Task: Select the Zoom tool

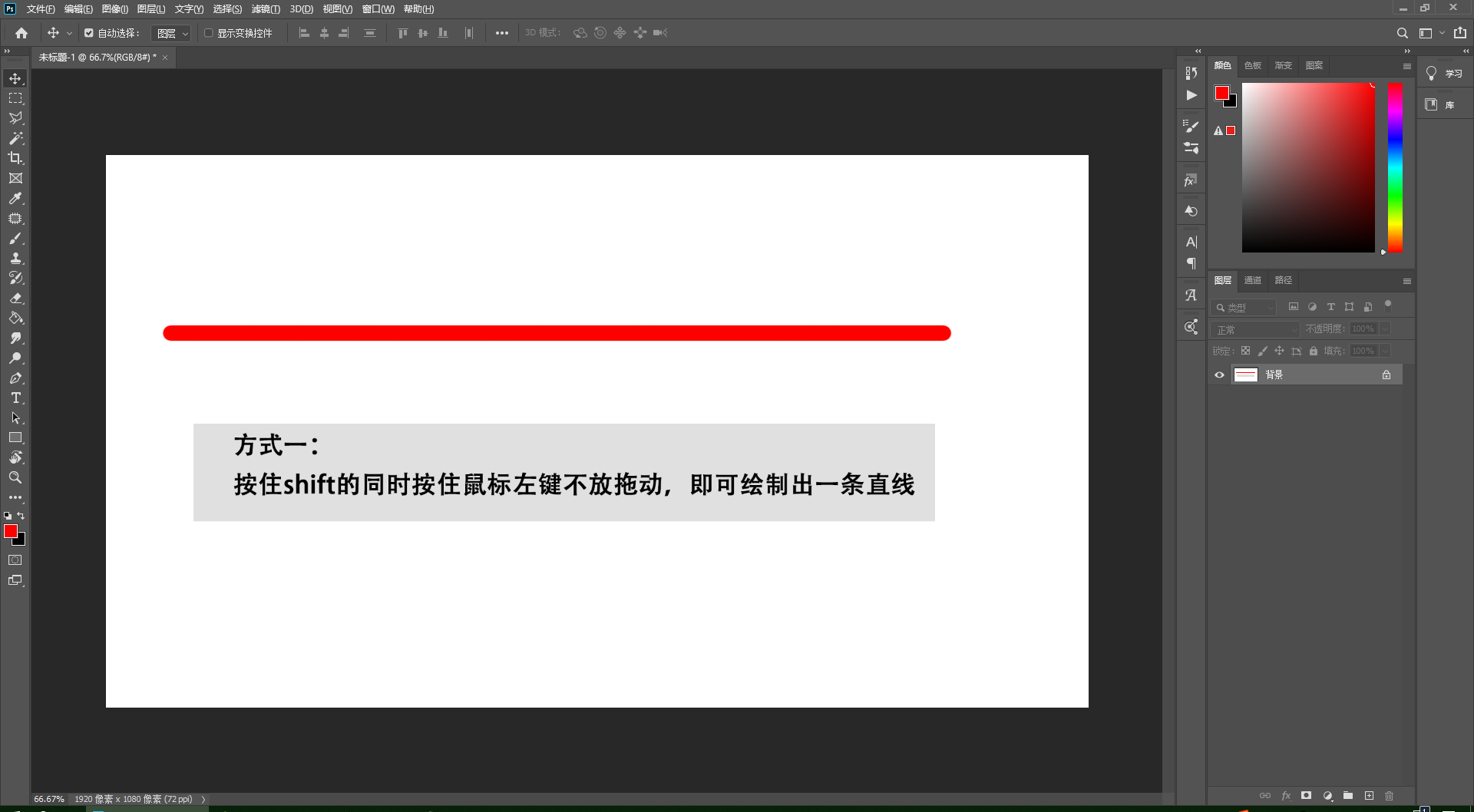Action: tap(15, 477)
